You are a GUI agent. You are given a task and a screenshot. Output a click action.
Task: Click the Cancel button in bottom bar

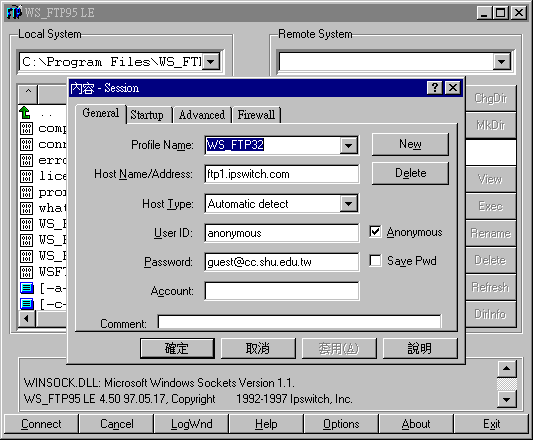117,424
